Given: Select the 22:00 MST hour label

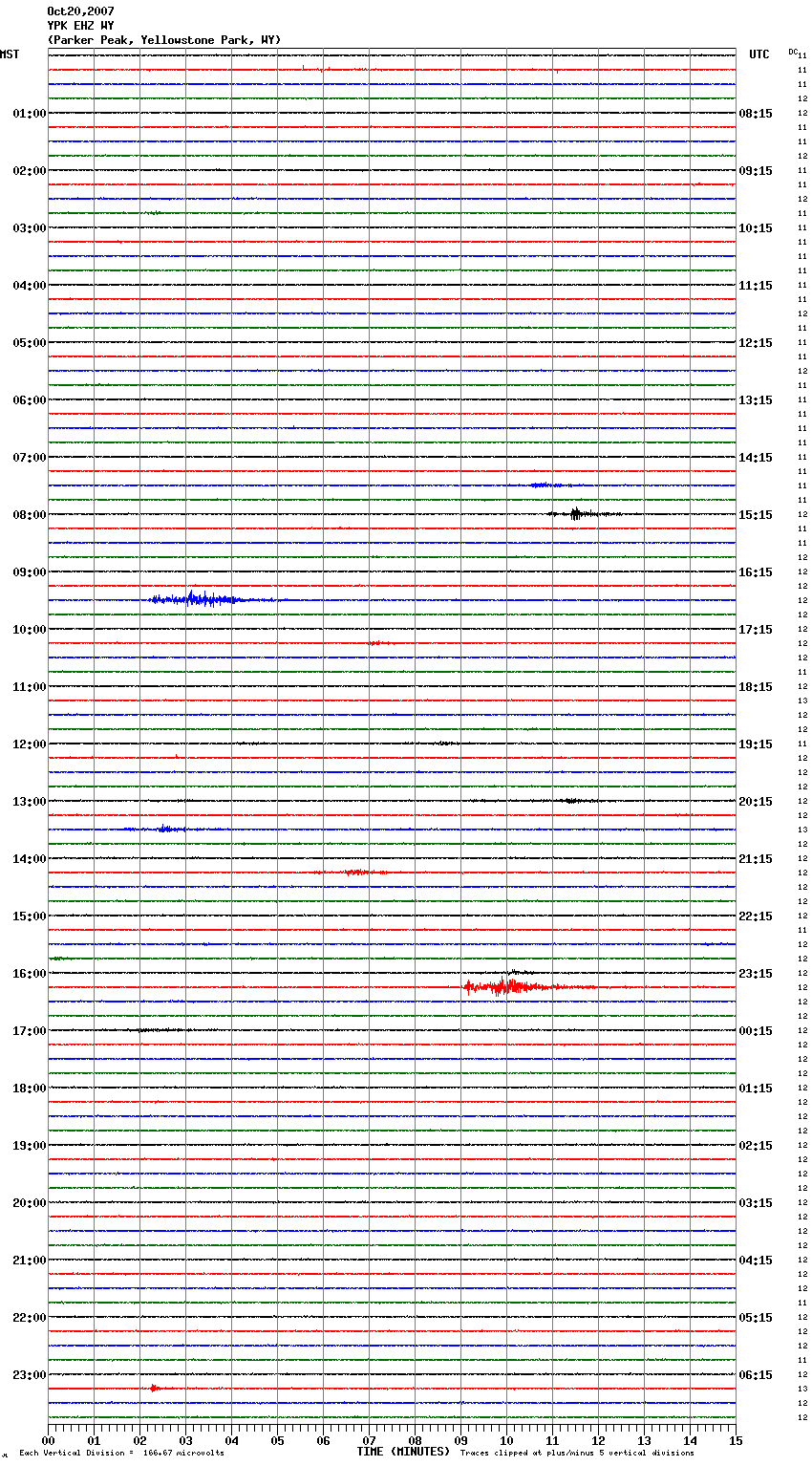Looking at the screenshot, I should tap(29, 1318).
